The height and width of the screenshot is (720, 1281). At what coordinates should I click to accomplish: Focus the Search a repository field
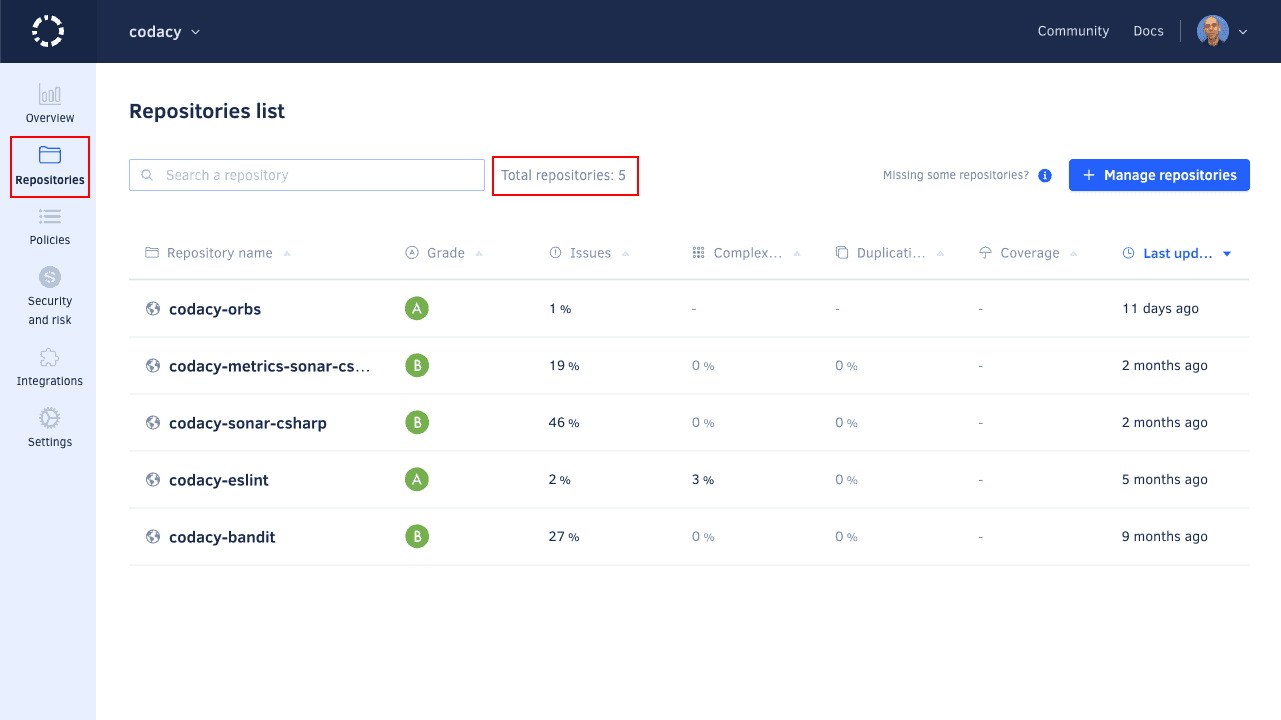(x=307, y=175)
